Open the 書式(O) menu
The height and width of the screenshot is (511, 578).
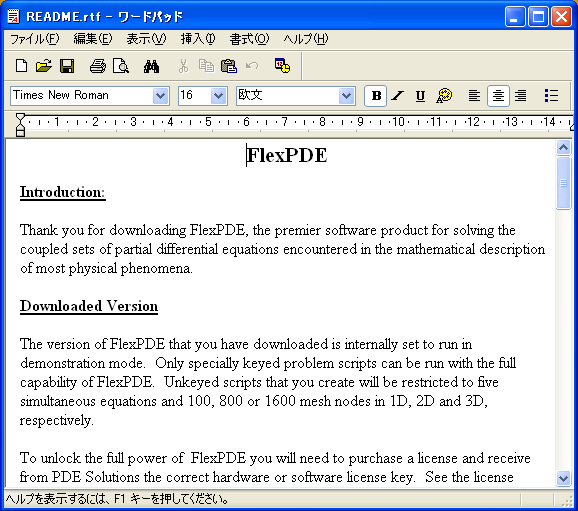[249, 39]
